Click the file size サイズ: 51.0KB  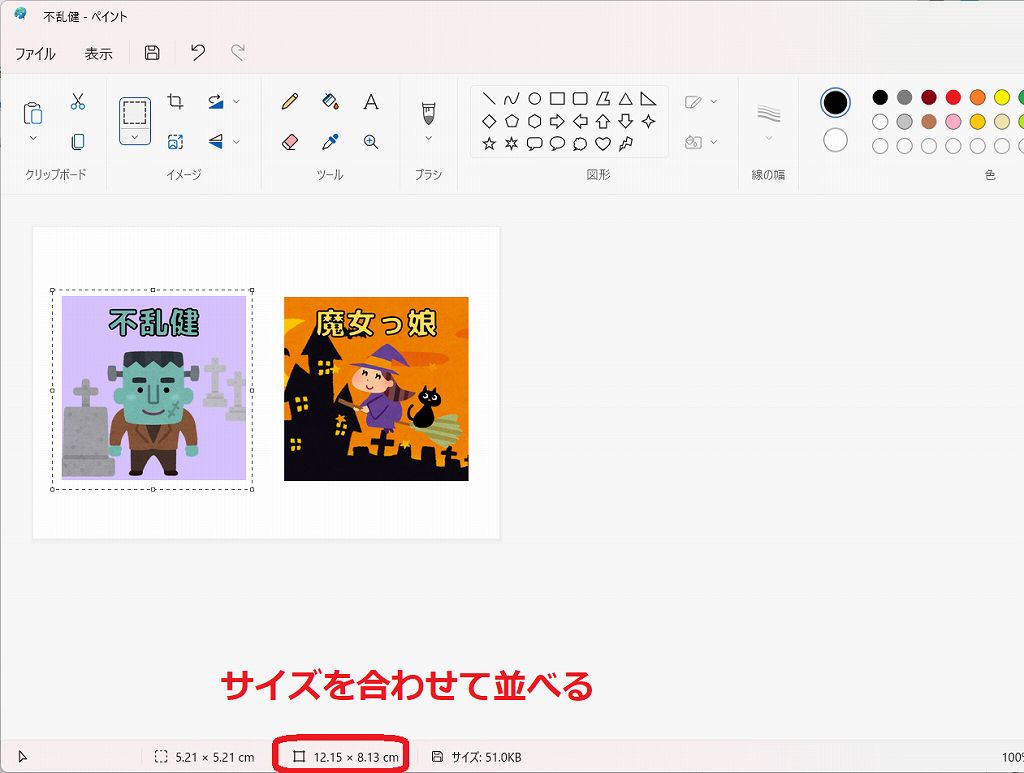click(x=477, y=757)
